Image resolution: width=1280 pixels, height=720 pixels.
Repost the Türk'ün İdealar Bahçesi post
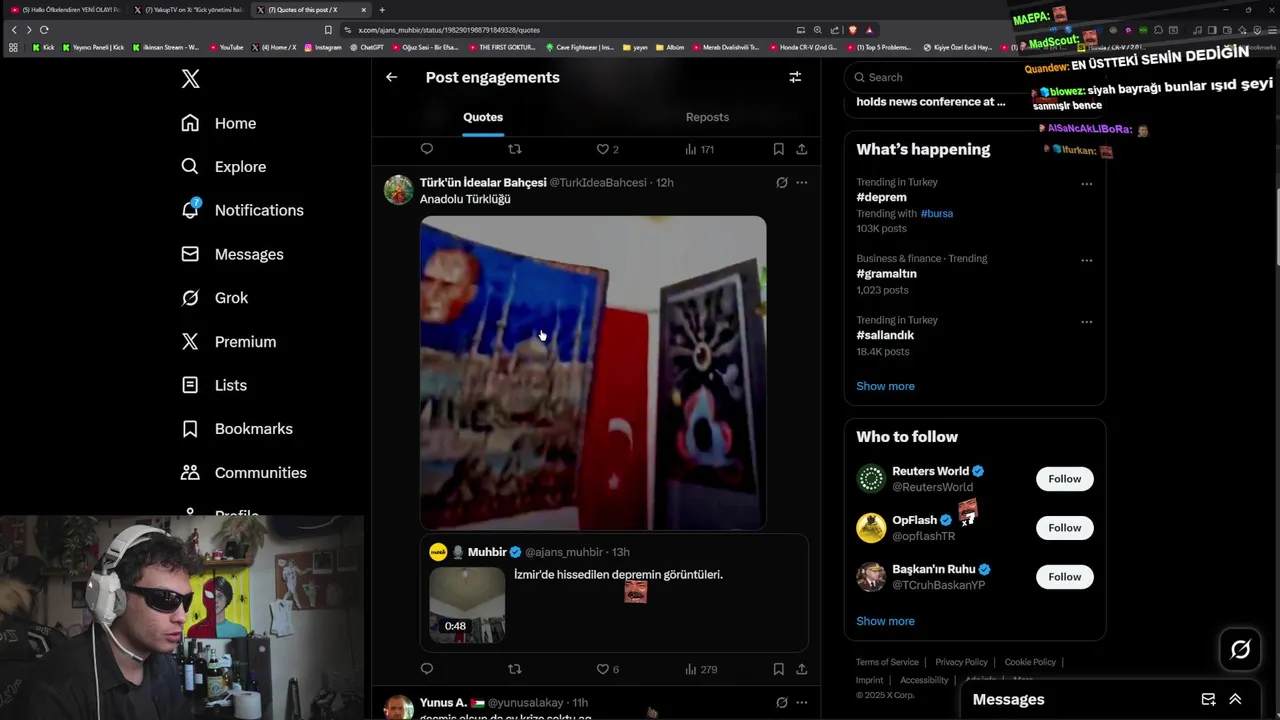tap(515, 669)
